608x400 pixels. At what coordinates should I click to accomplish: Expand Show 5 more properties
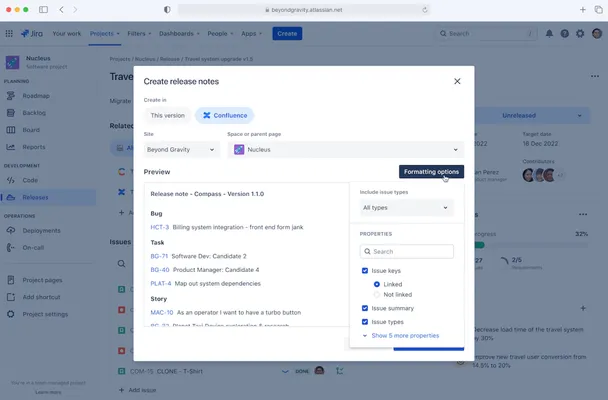[401, 336]
